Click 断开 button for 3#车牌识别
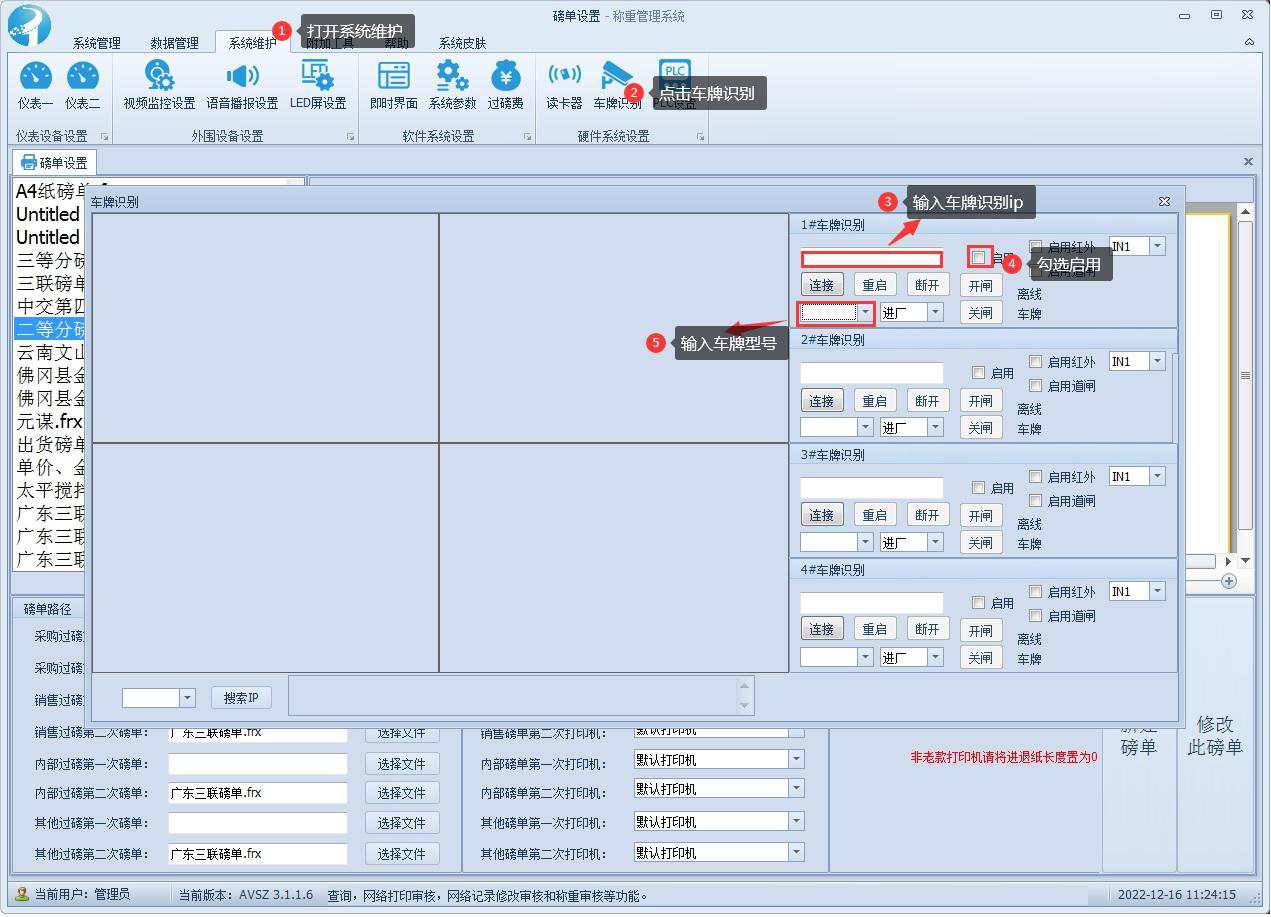The width and height of the screenshot is (1271, 917). [x=928, y=515]
